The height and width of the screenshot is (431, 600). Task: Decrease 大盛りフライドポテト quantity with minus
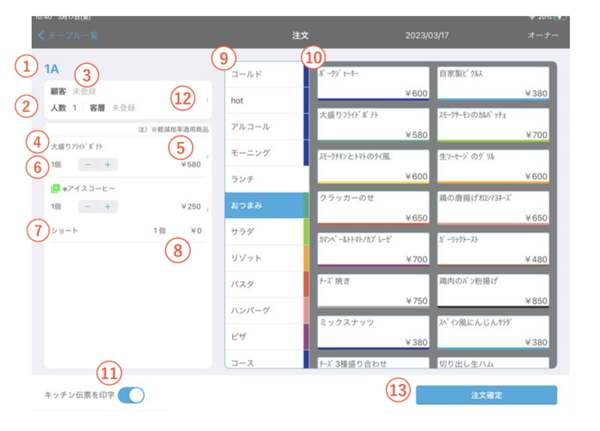[88, 164]
